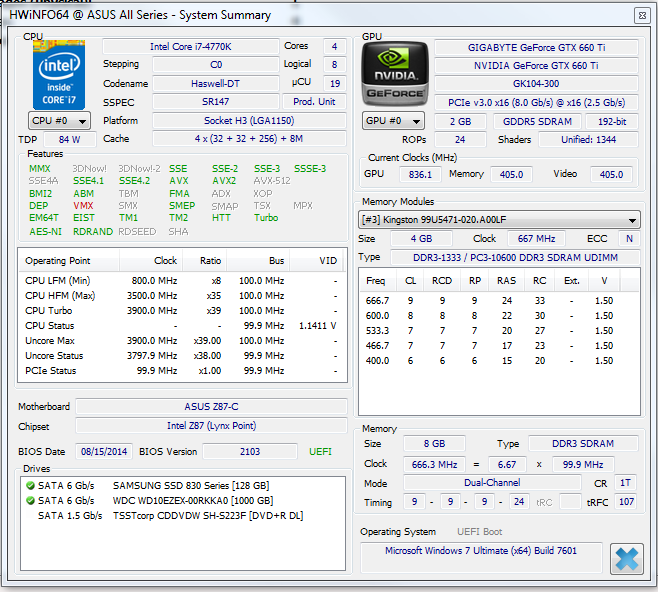This screenshot has width=658, height=592.
Task: Select the CPU LFM (Min) row
Action: (182, 281)
